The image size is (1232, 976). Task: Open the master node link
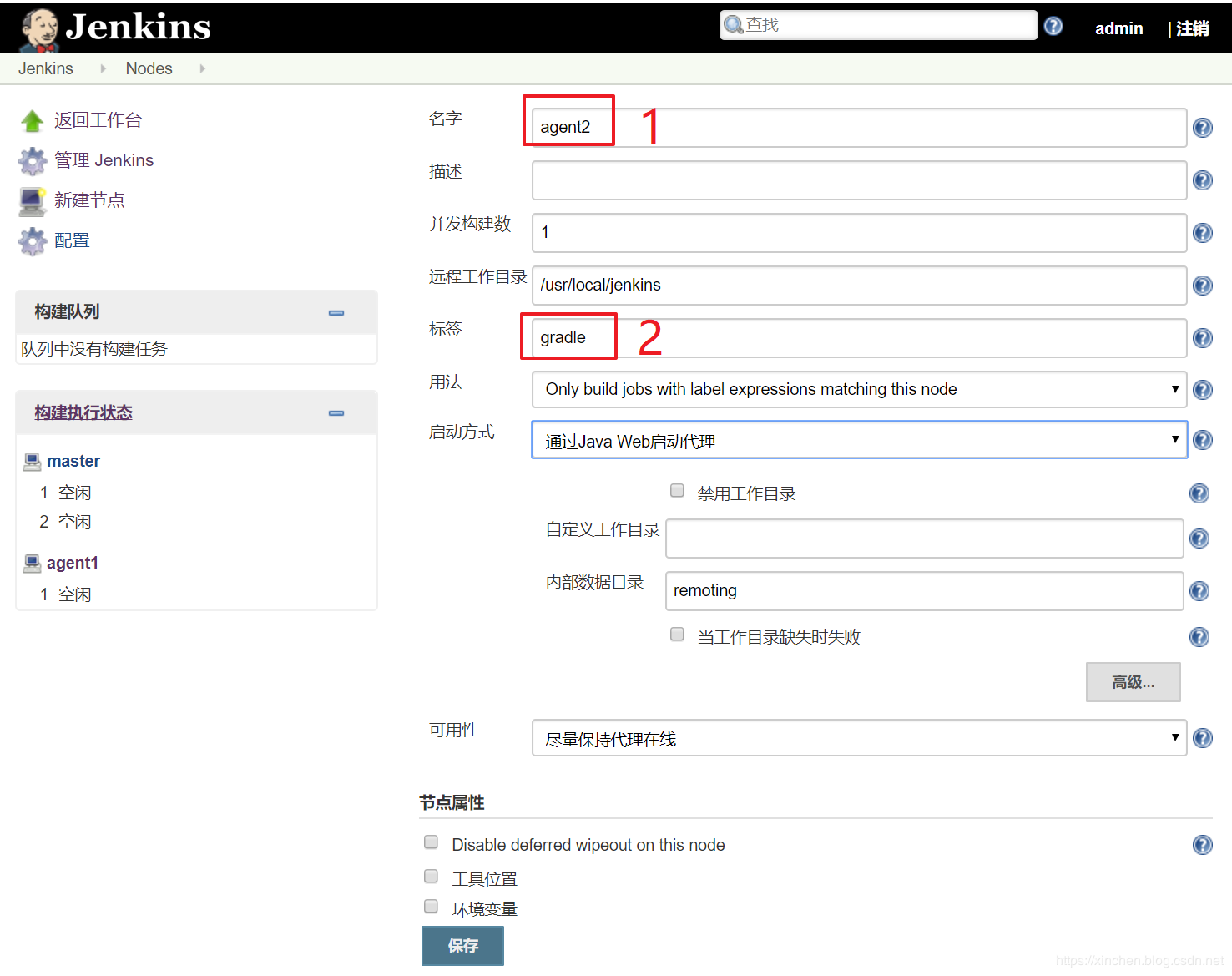(x=73, y=461)
